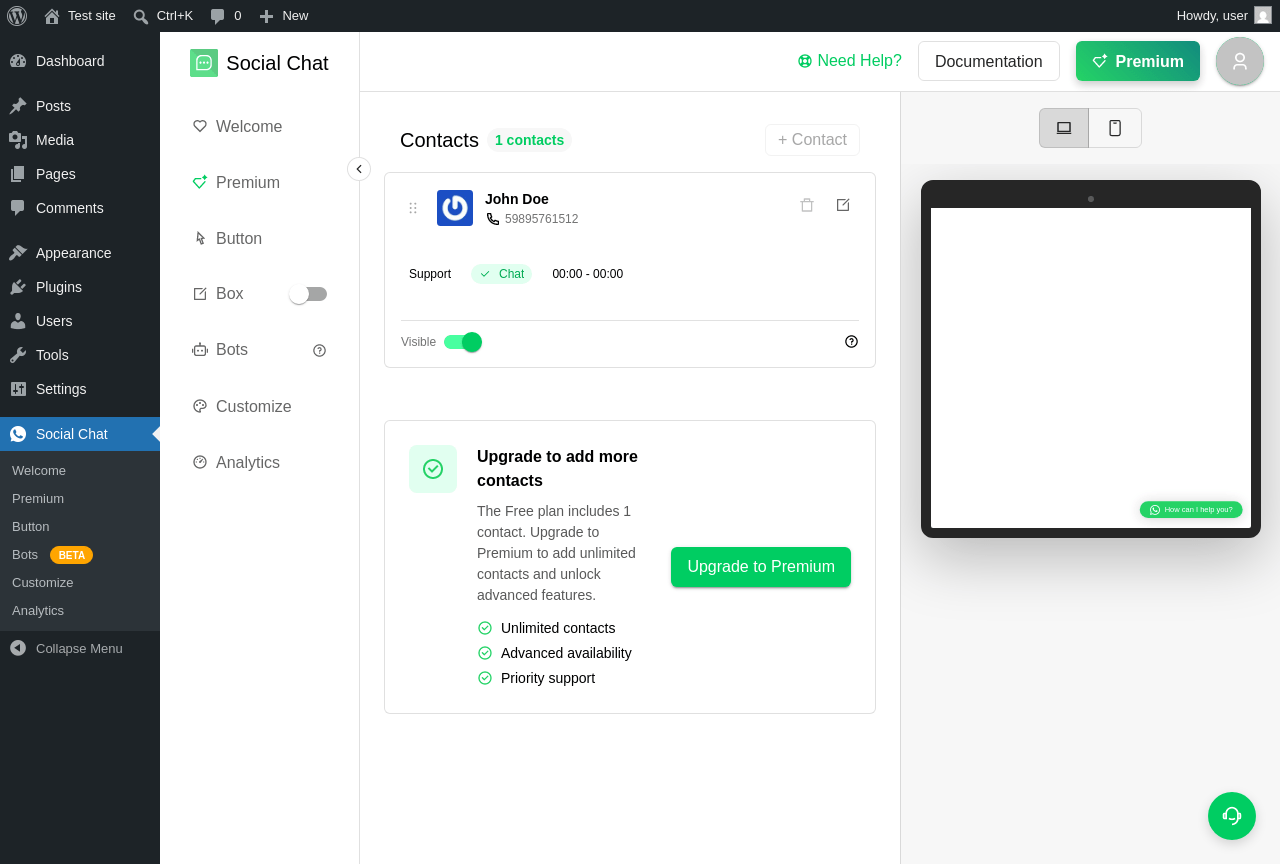
Task: Toggle the Visible switch off
Action: (x=463, y=342)
